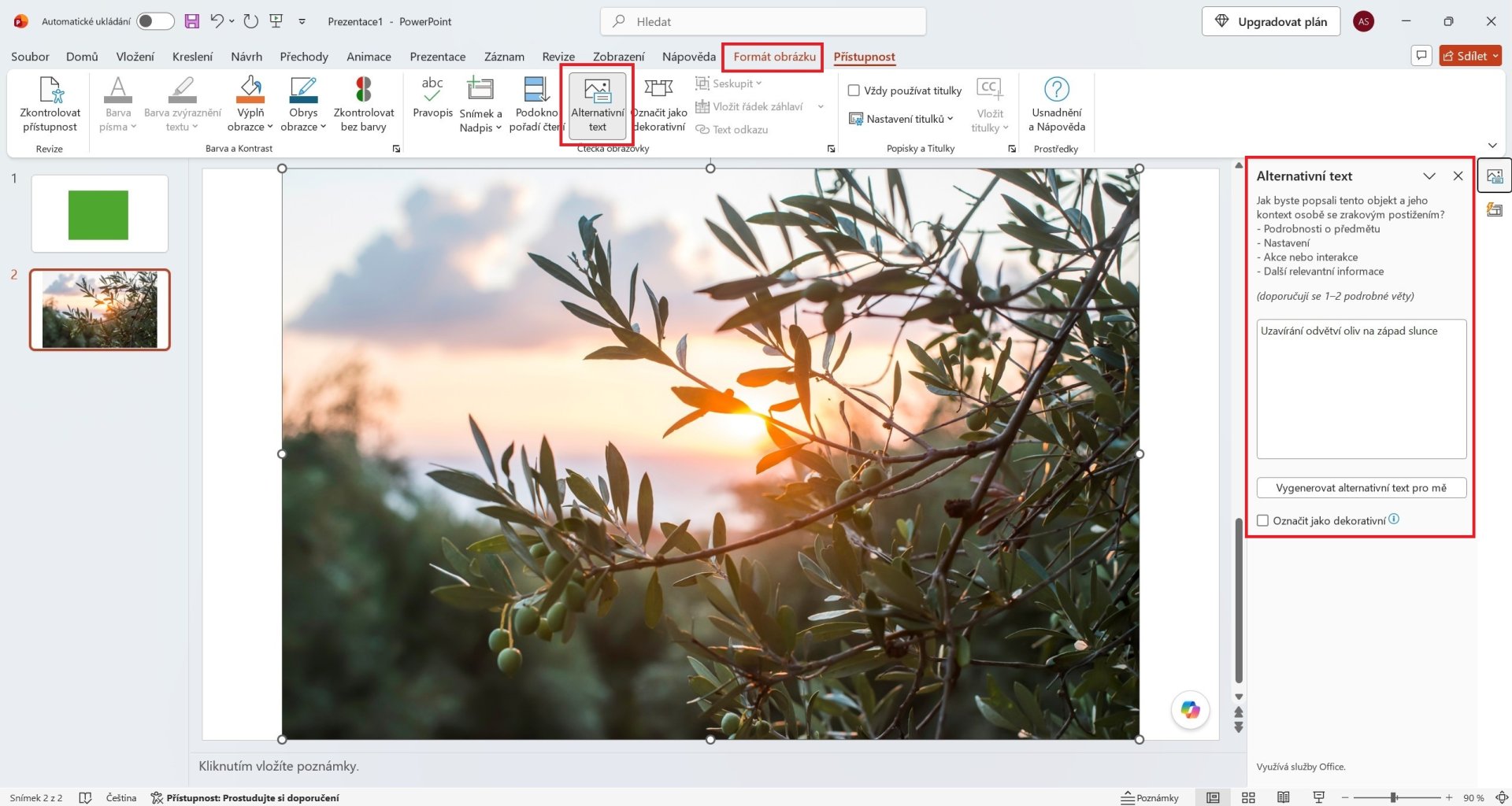The width and height of the screenshot is (1512, 806).
Task: Go to next slide arrow
Action: (x=1239, y=727)
